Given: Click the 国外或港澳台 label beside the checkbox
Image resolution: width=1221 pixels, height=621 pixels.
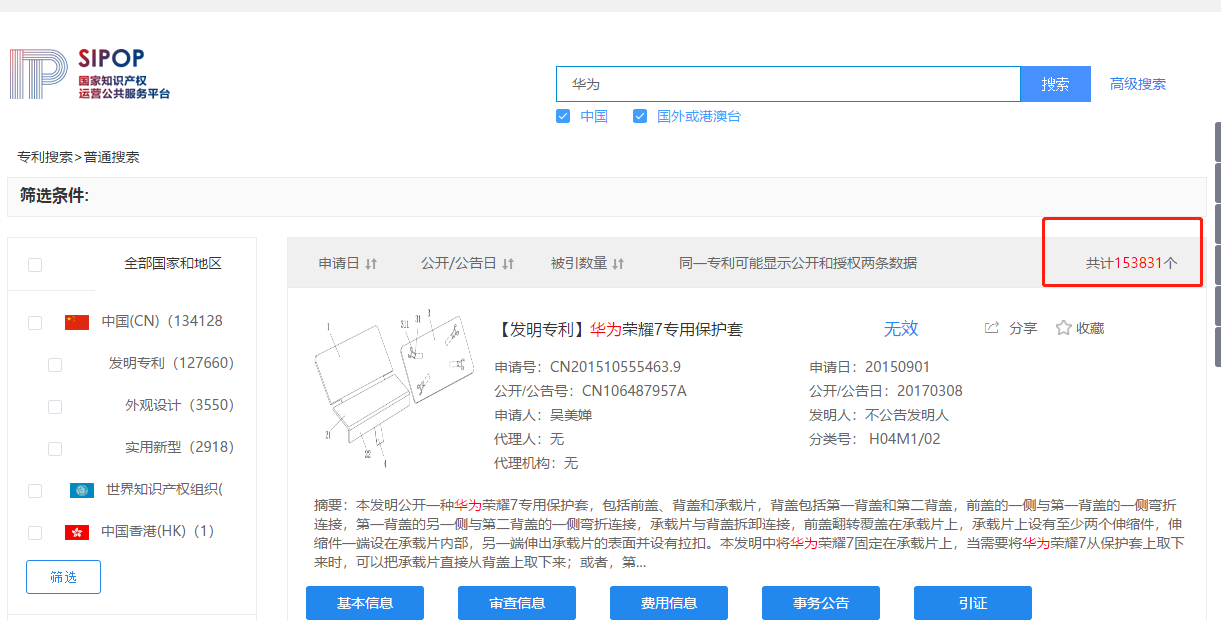Looking at the screenshot, I should 699,117.
